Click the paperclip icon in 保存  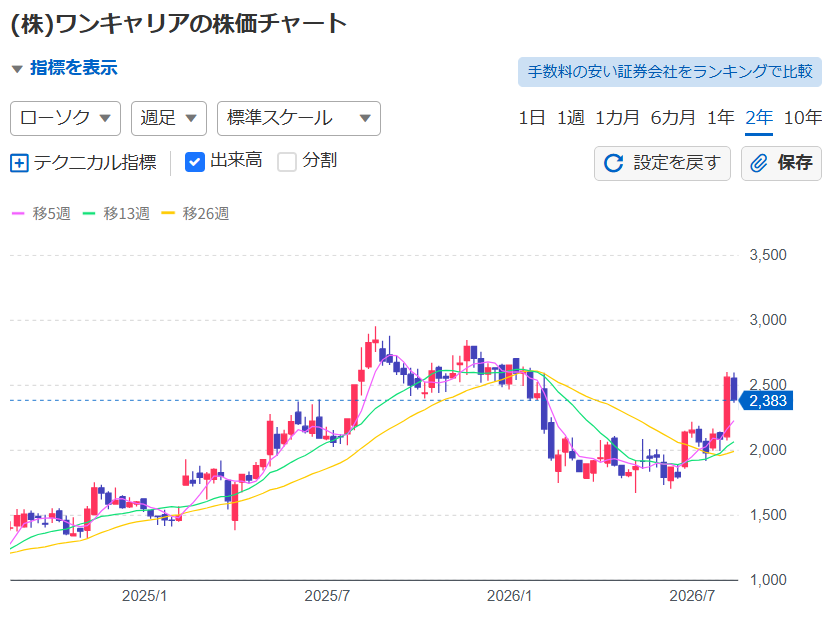(759, 163)
